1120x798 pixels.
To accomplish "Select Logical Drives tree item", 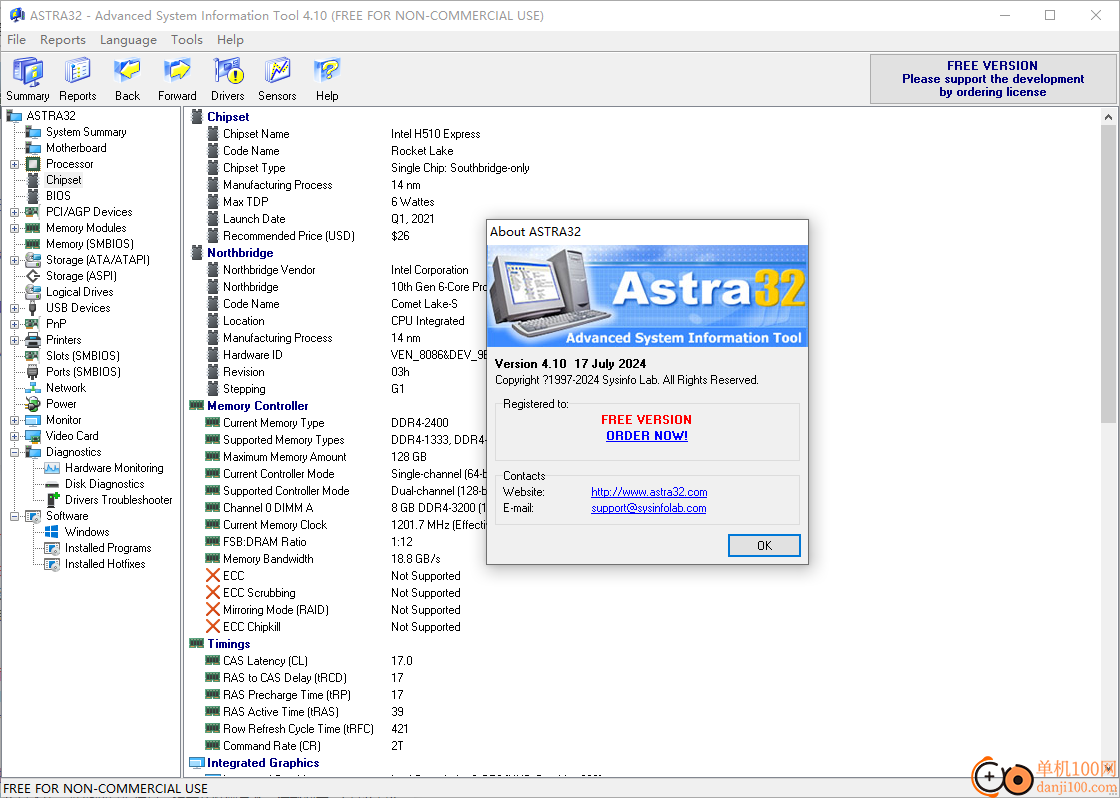I will pyautogui.click(x=79, y=291).
